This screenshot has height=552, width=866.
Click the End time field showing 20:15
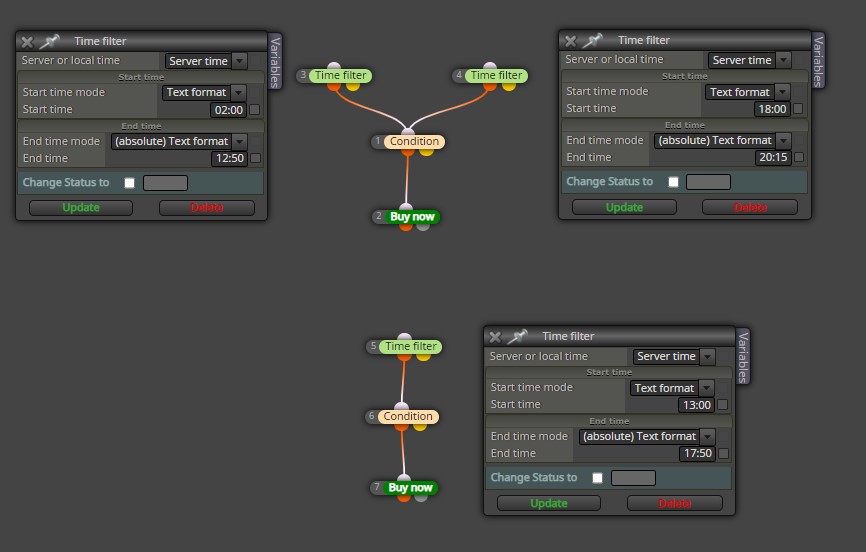click(x=773, y=157)
